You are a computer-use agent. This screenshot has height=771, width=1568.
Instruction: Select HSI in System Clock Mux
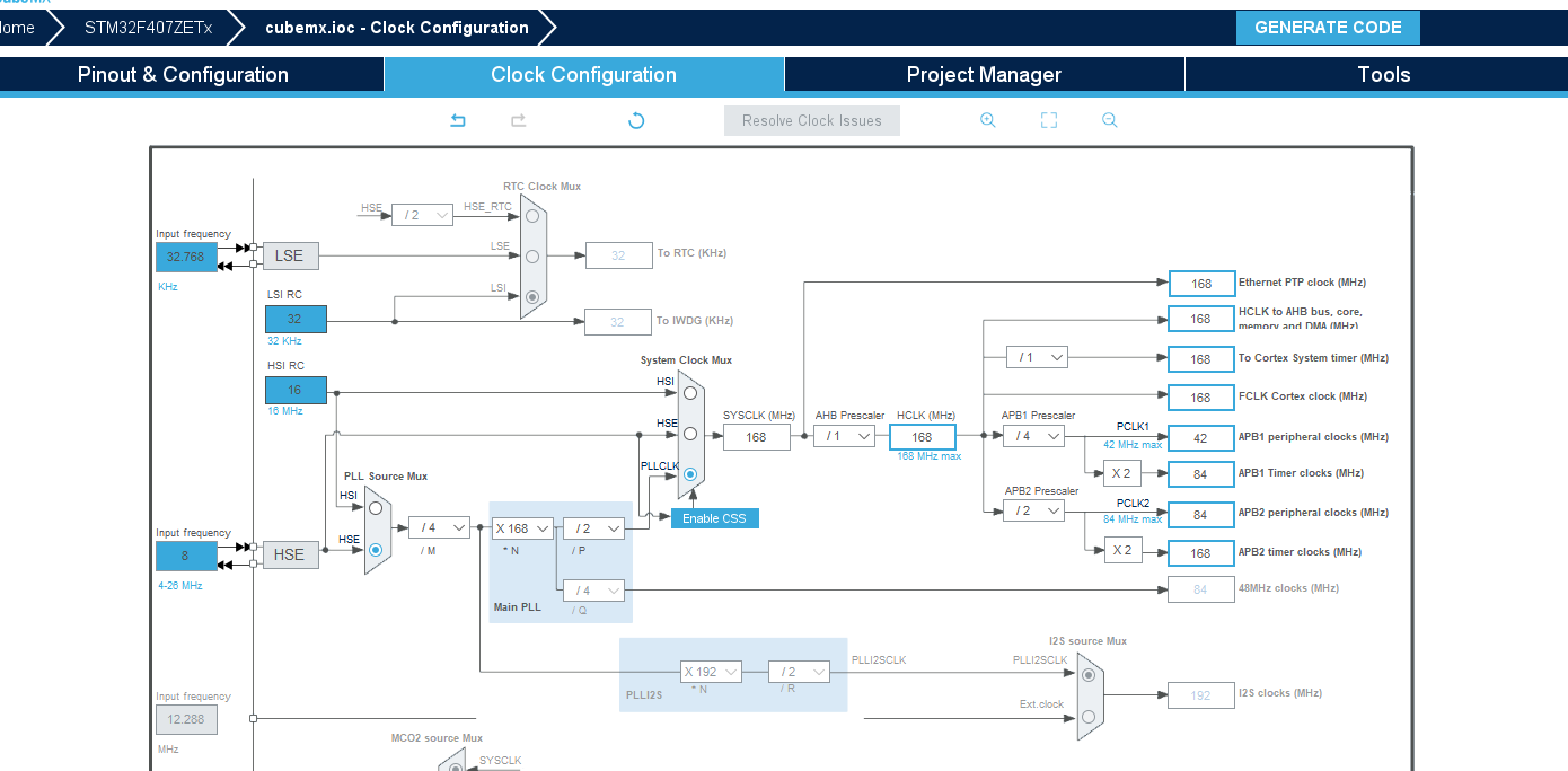point(690,393)
